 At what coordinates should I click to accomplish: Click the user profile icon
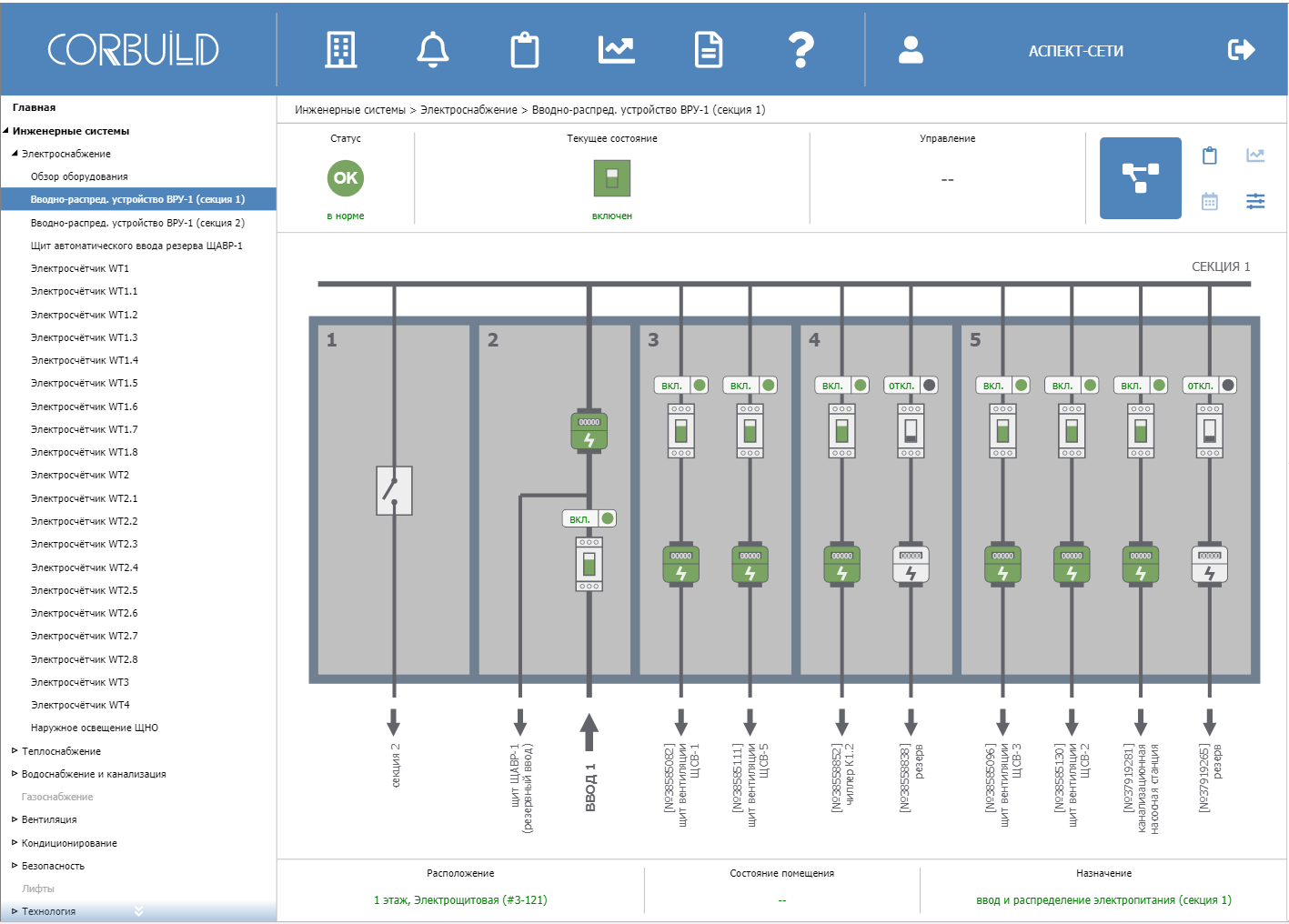911,50
